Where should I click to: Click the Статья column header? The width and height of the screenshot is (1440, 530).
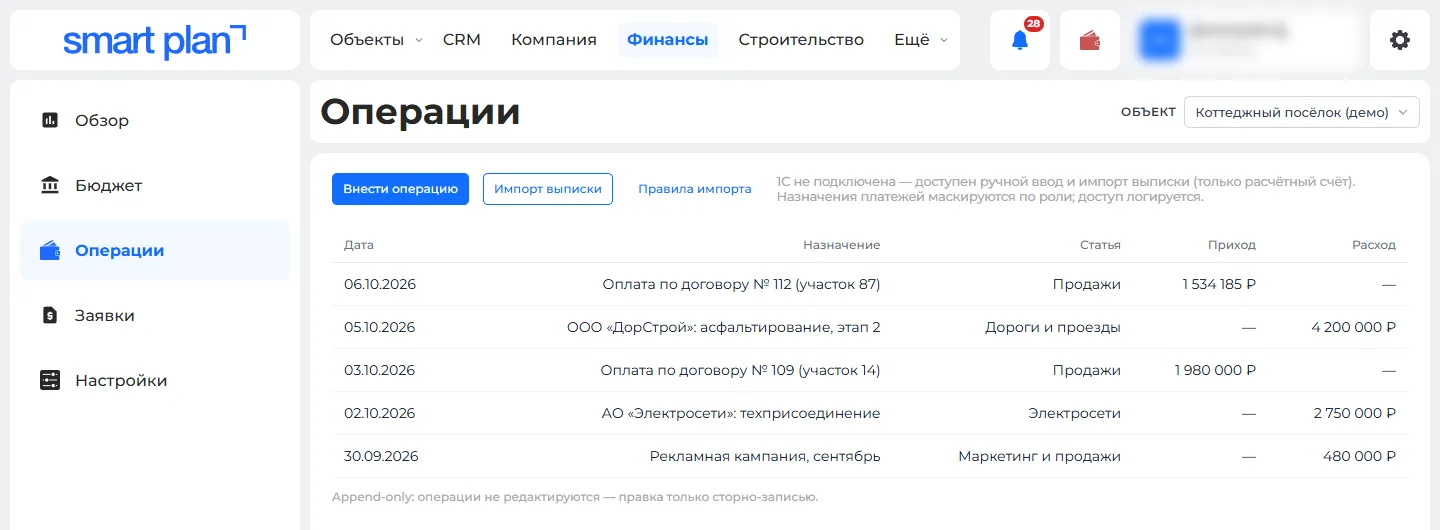(x=1100, y=245)
